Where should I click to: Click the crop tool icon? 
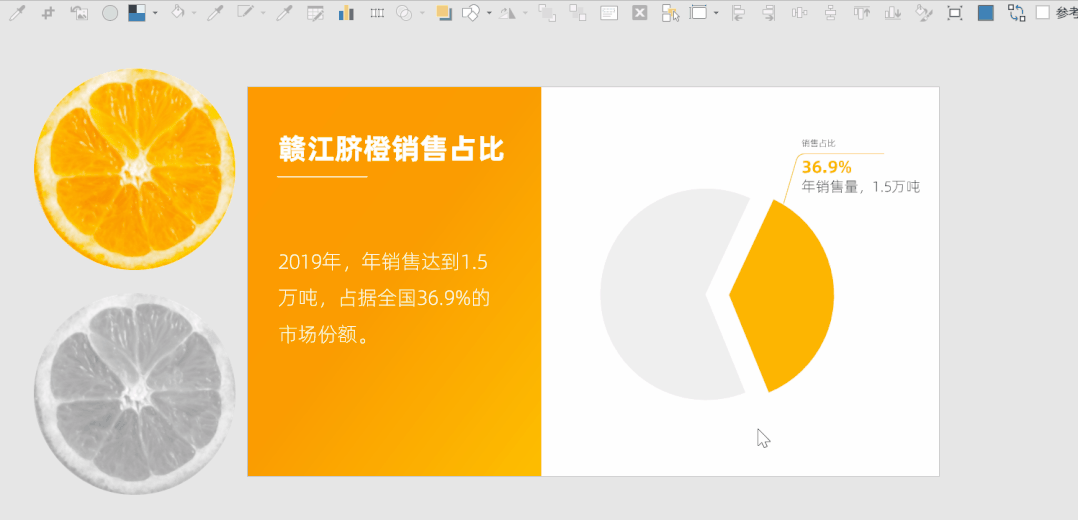[x=48, y=12]
